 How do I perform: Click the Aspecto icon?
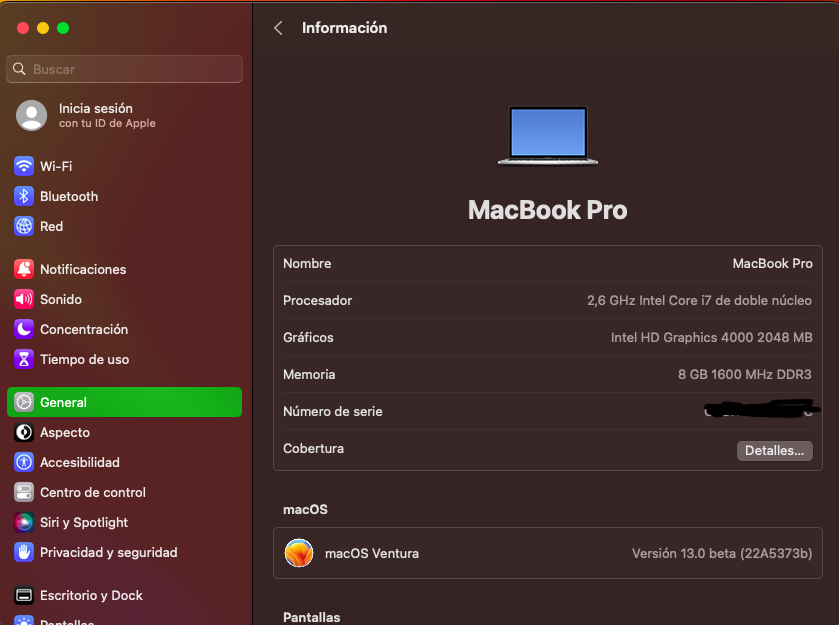24,432
